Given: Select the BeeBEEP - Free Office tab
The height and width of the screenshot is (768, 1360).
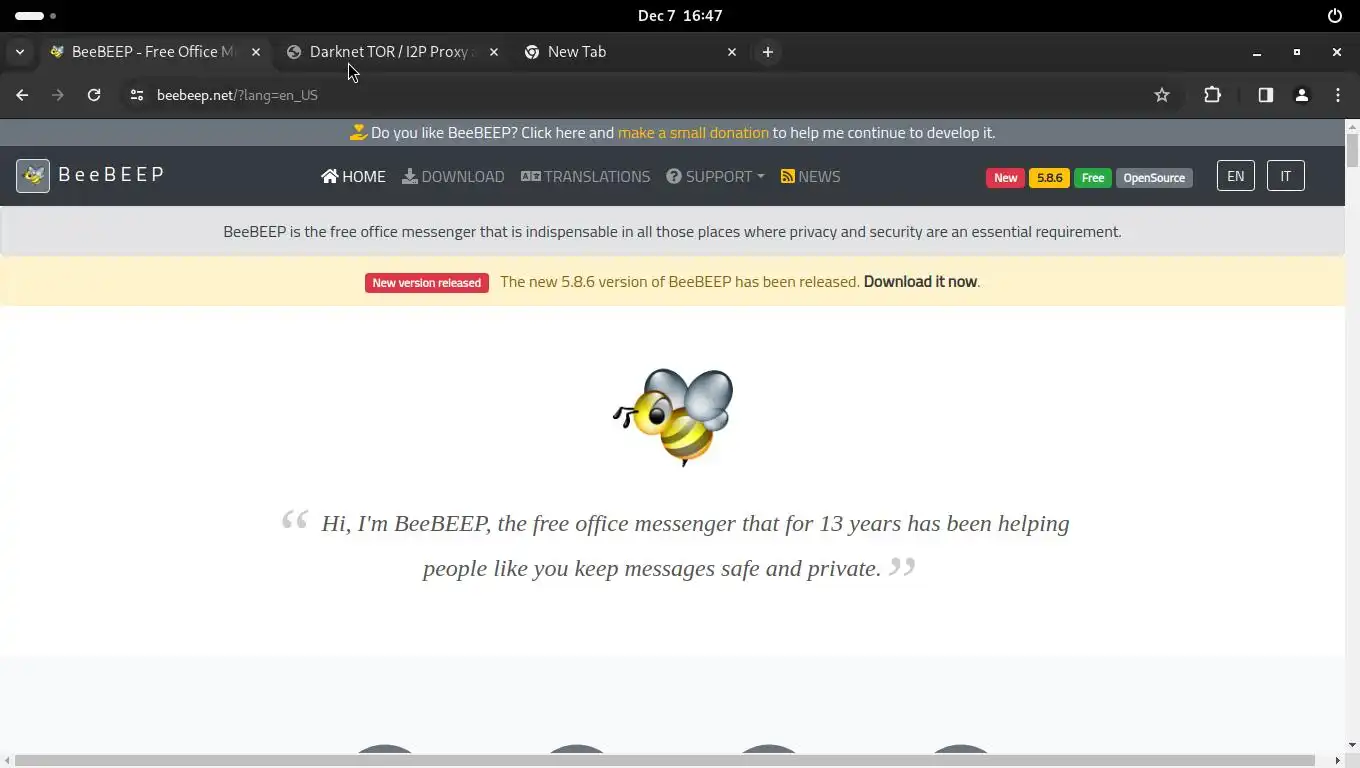Looking at the screenshot, I should click(154, 52).
